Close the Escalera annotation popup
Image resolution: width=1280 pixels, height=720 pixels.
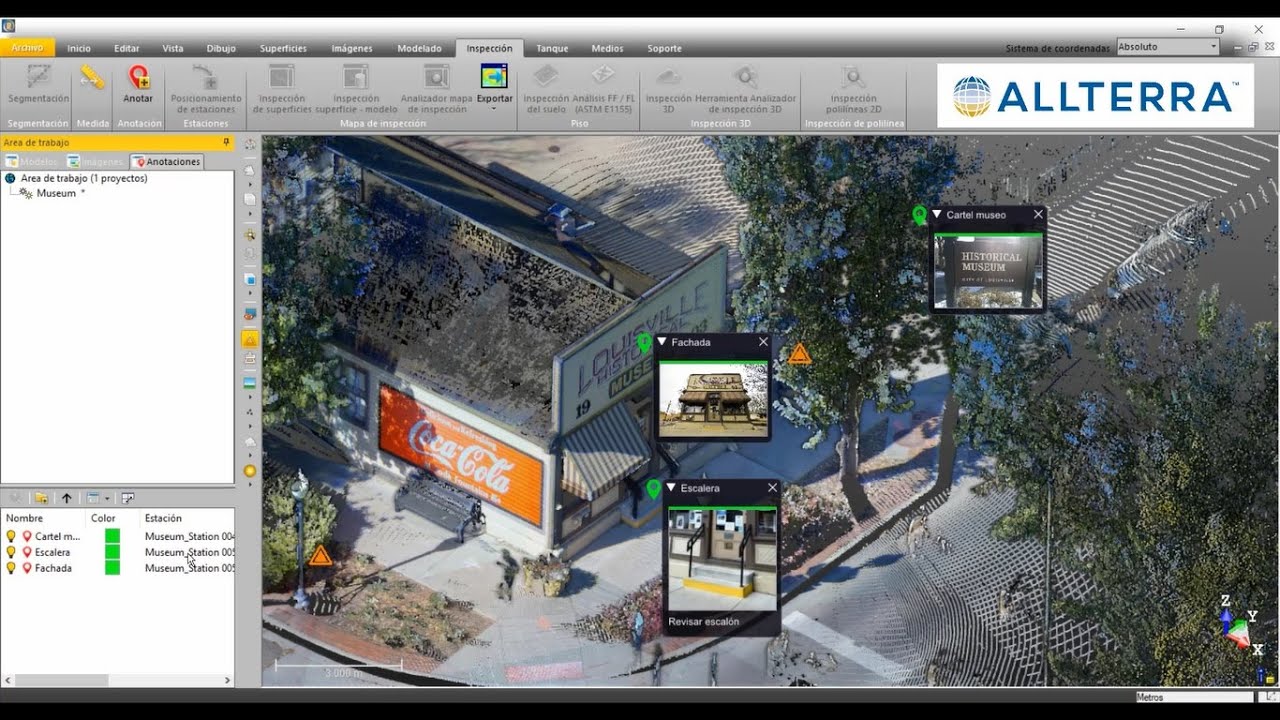click(772, 488)
